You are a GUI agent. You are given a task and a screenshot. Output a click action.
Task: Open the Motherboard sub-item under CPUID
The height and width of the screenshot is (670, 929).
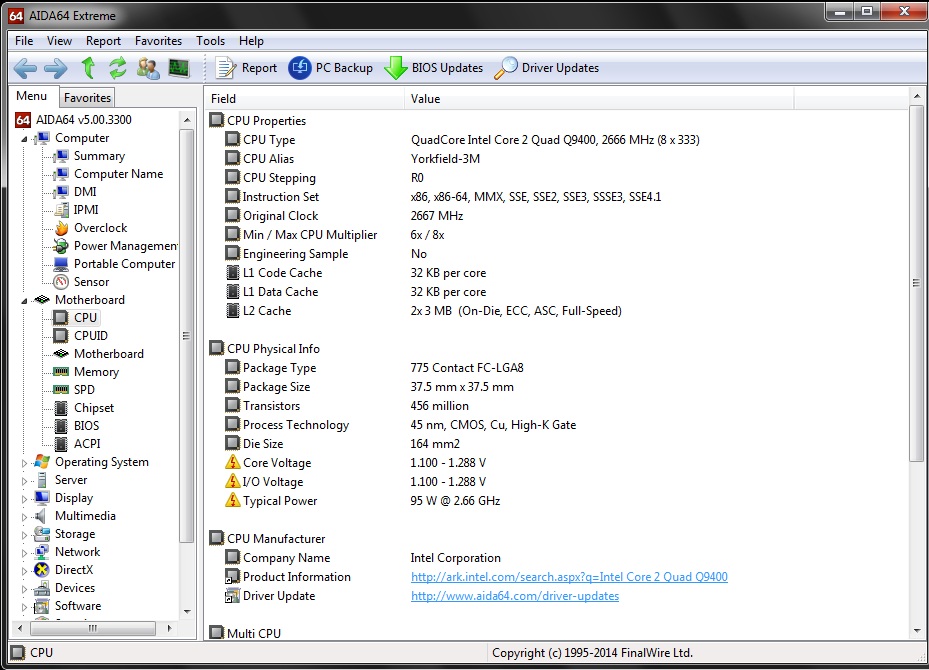pos(109,354)
